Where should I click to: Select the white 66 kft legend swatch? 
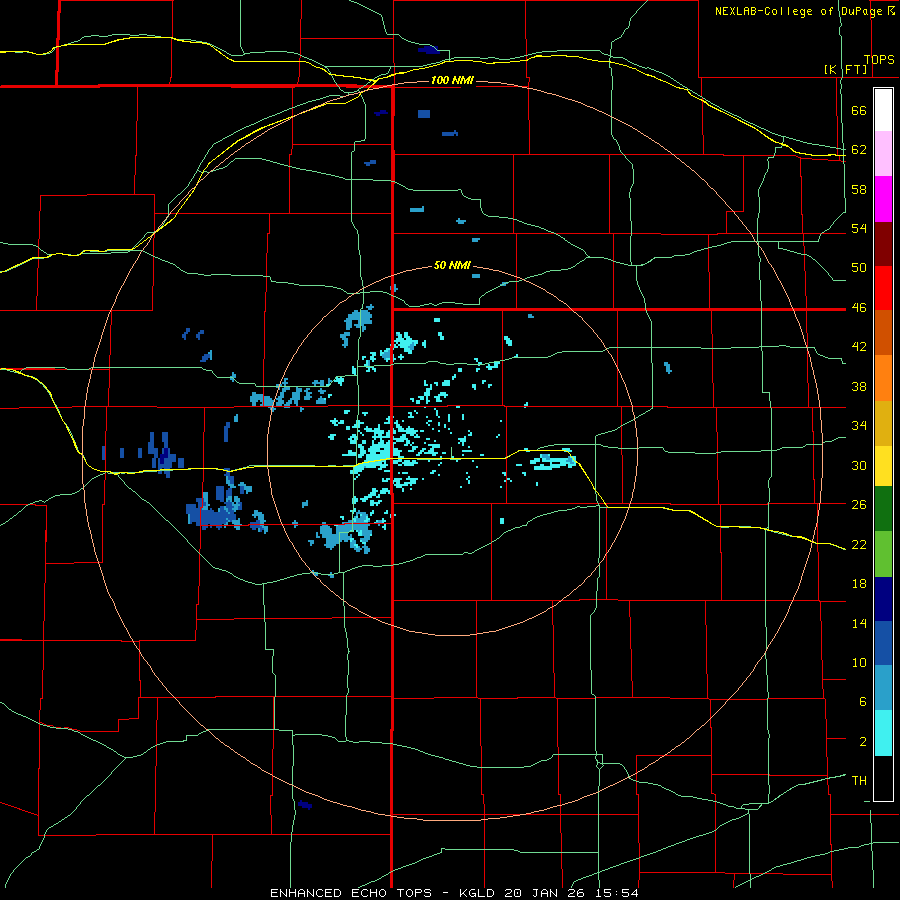click(883, 110)
